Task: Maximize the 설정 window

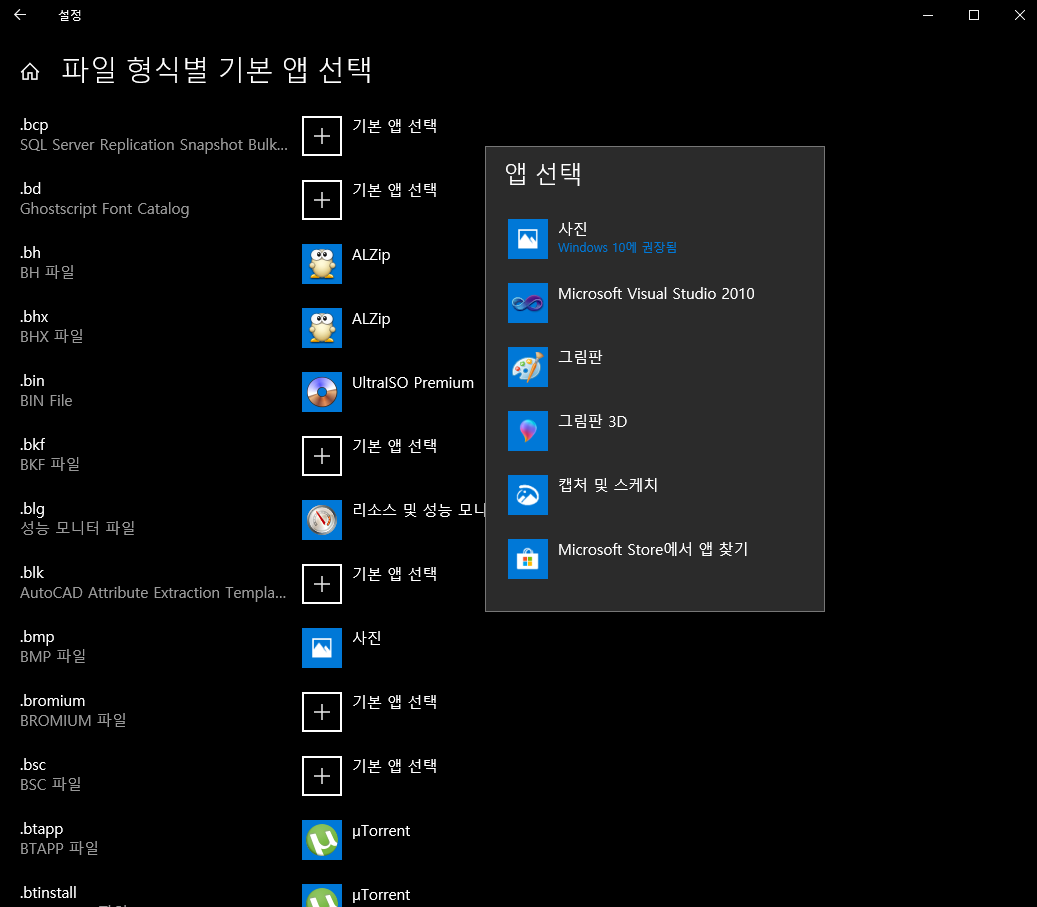Action: [974, 15]
